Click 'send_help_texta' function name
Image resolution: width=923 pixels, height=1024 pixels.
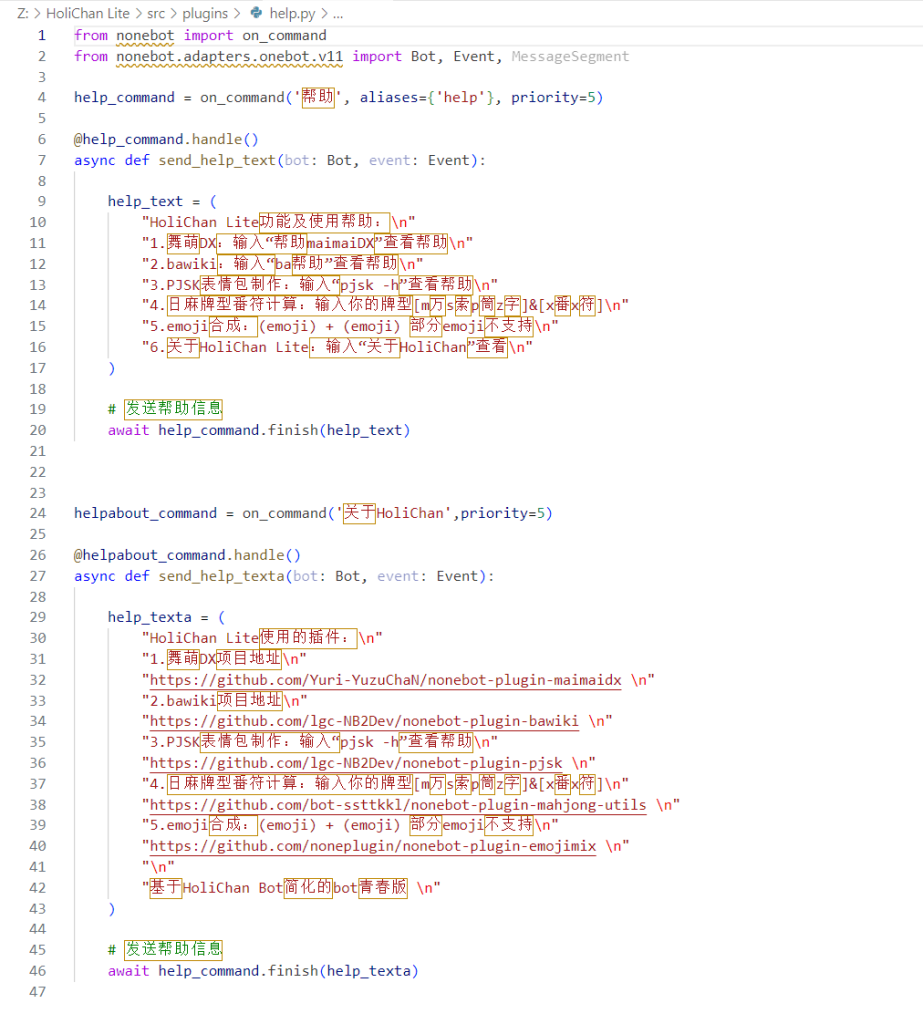pos(221,576)
